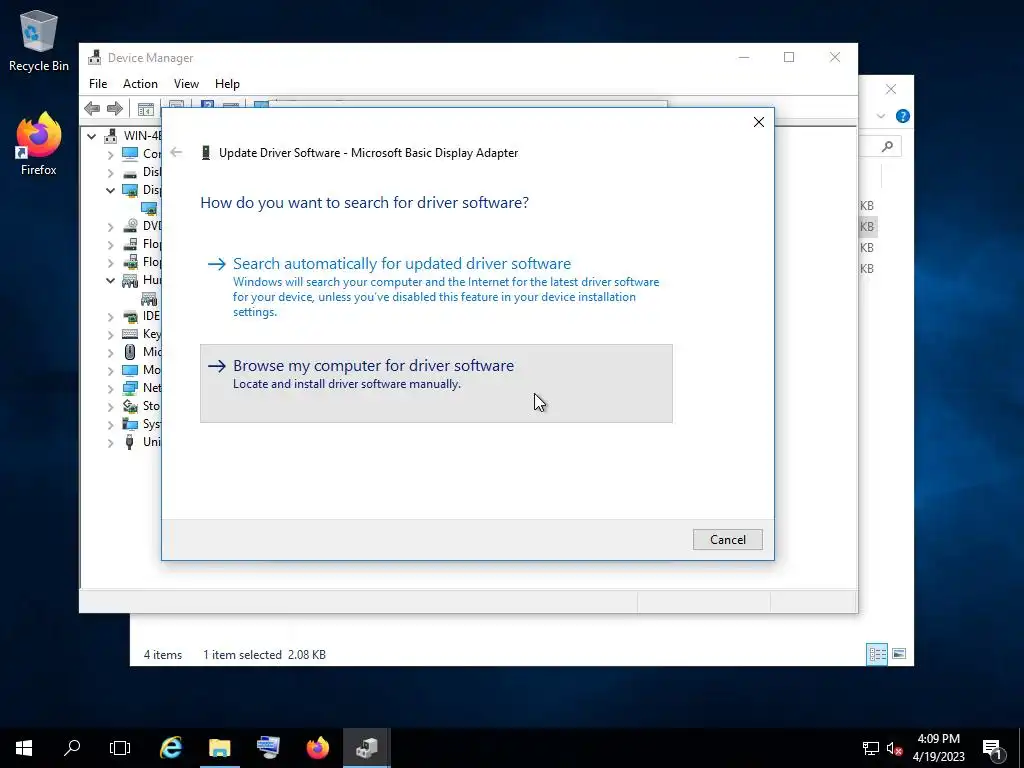Select the Firefox desktop shortcut
The image size is (1024, 768).
point(39,144)
